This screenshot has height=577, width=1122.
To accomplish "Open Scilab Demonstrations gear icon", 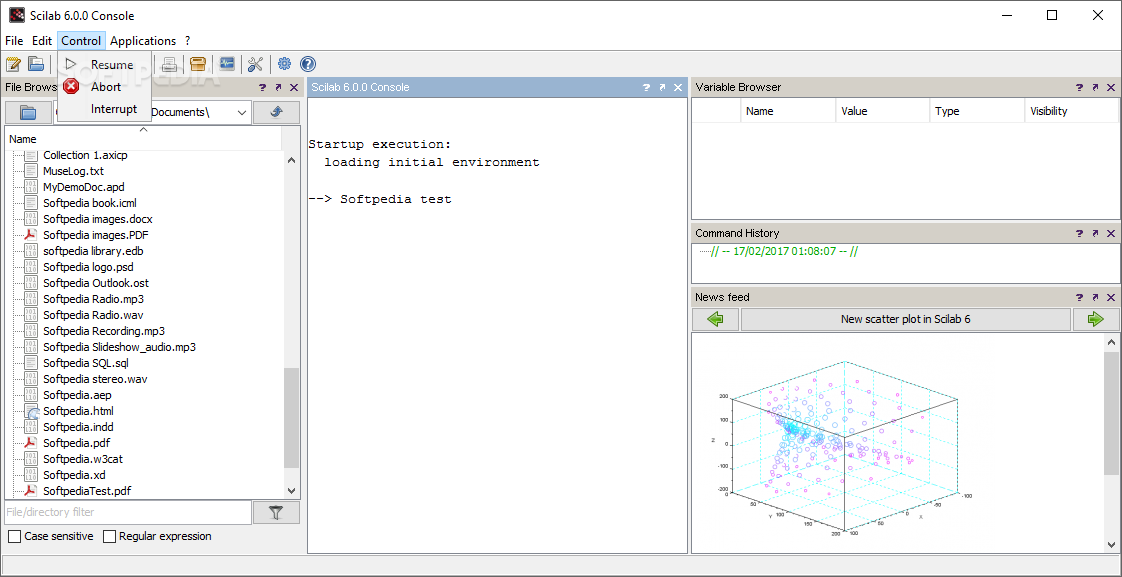I will coord(284,64).
